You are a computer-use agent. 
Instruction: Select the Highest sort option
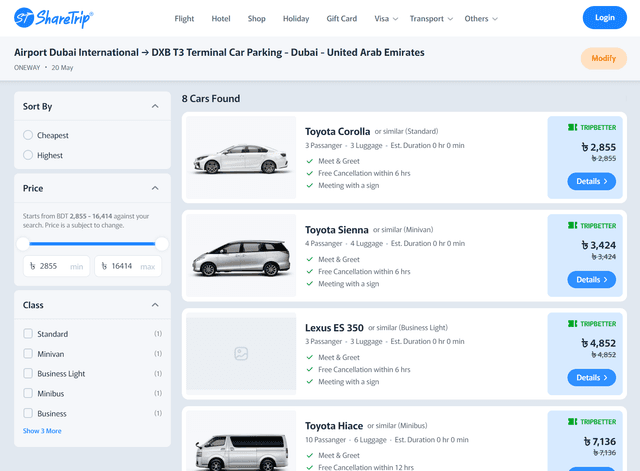[28, 155]
